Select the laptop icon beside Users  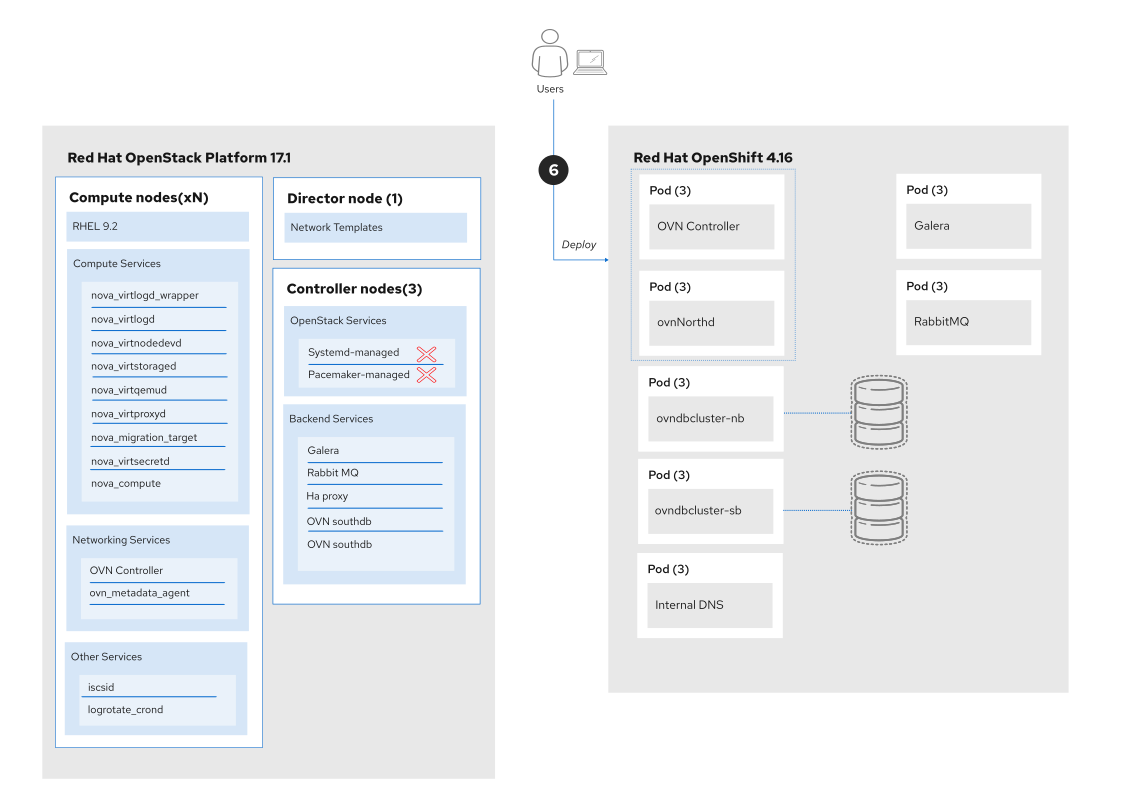click(591, 60)
